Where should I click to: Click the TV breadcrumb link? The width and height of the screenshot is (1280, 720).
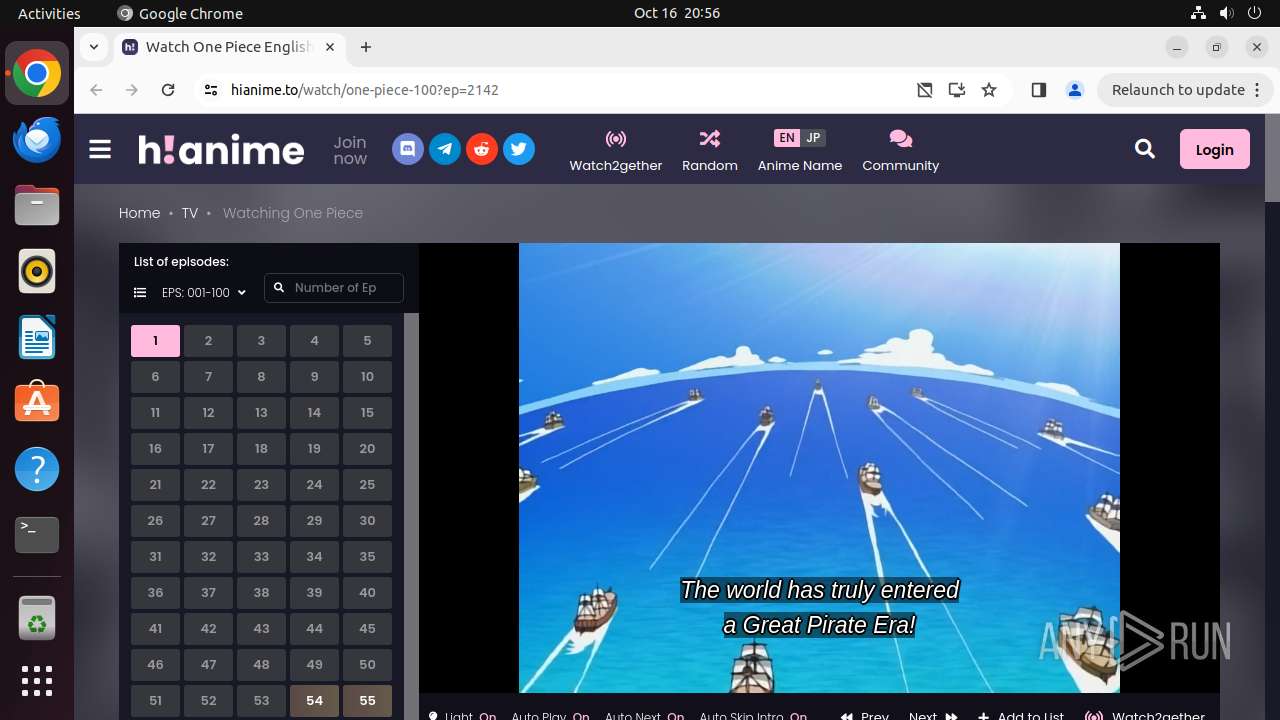pos(190,213)
